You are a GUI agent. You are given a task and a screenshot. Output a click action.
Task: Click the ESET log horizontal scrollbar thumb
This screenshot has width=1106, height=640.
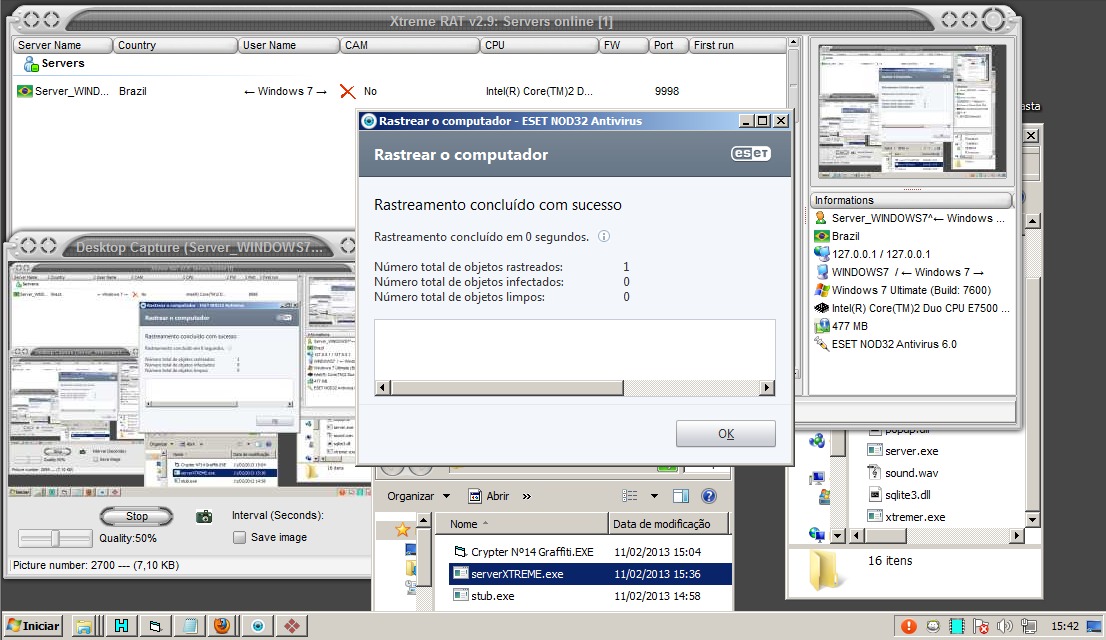point(508,387)
